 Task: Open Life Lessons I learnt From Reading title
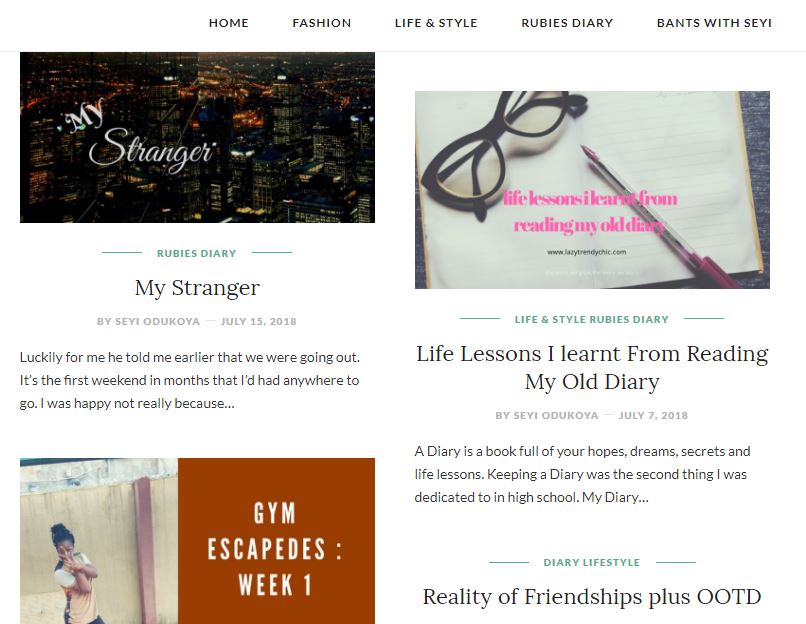point(592,368)
